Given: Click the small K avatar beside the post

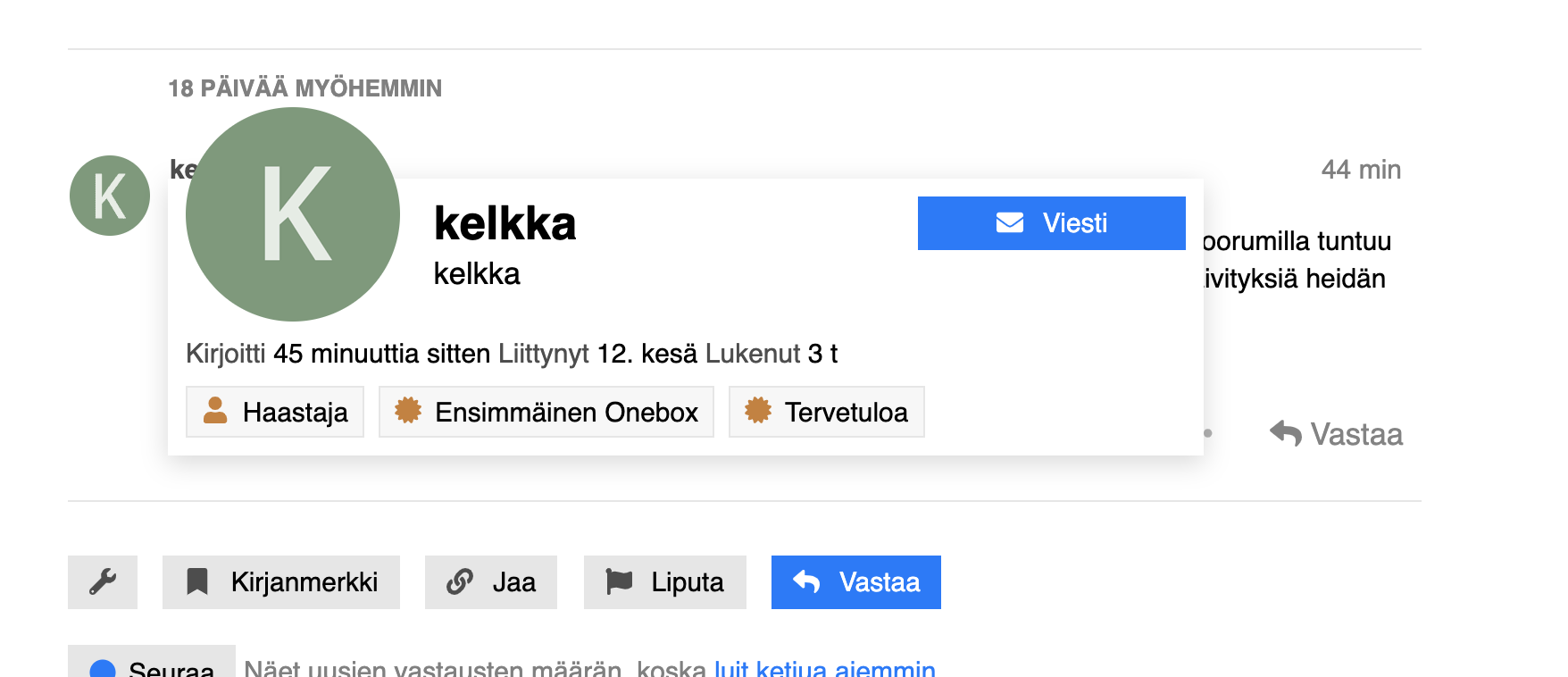Looking at the screenshot, I should tap(110, 196).
